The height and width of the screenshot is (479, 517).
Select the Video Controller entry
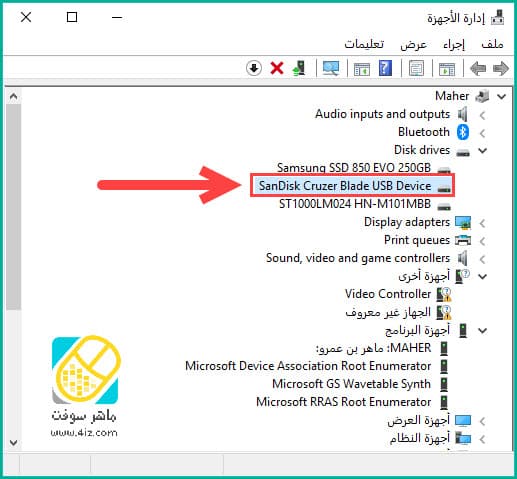click(388, 294)
